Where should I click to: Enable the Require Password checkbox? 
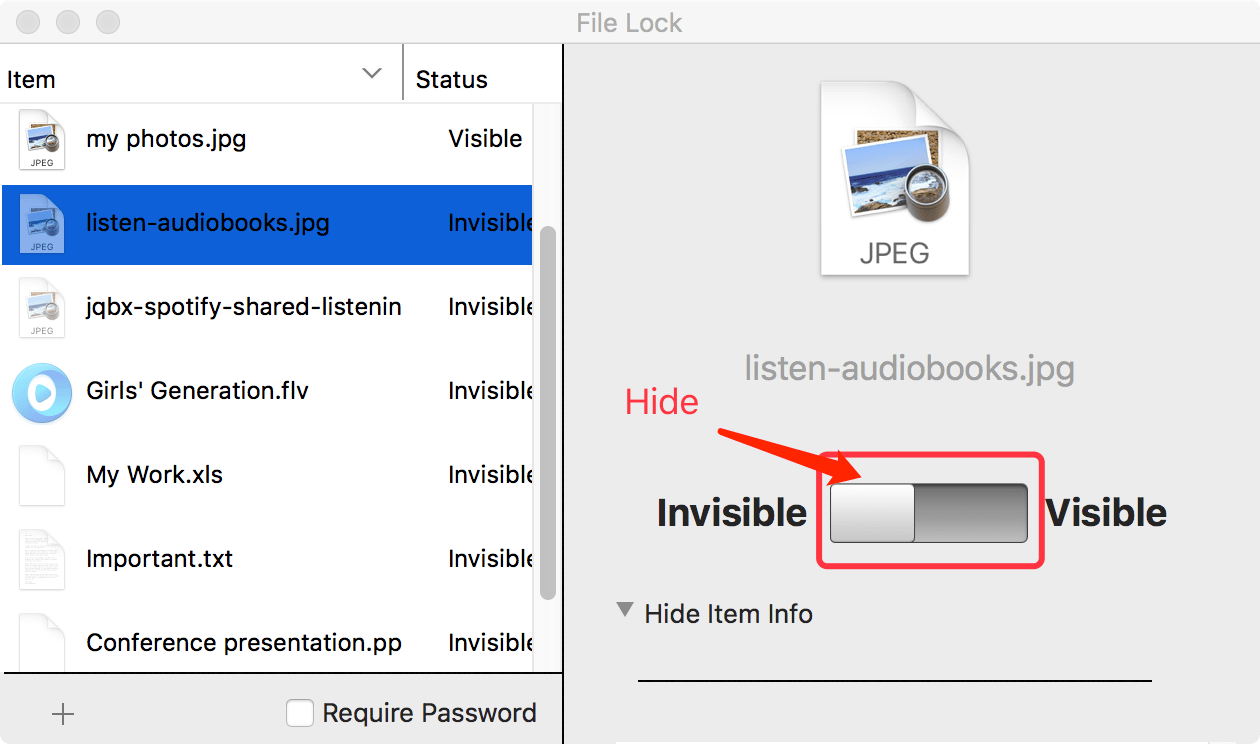click(x=300, y=713)
